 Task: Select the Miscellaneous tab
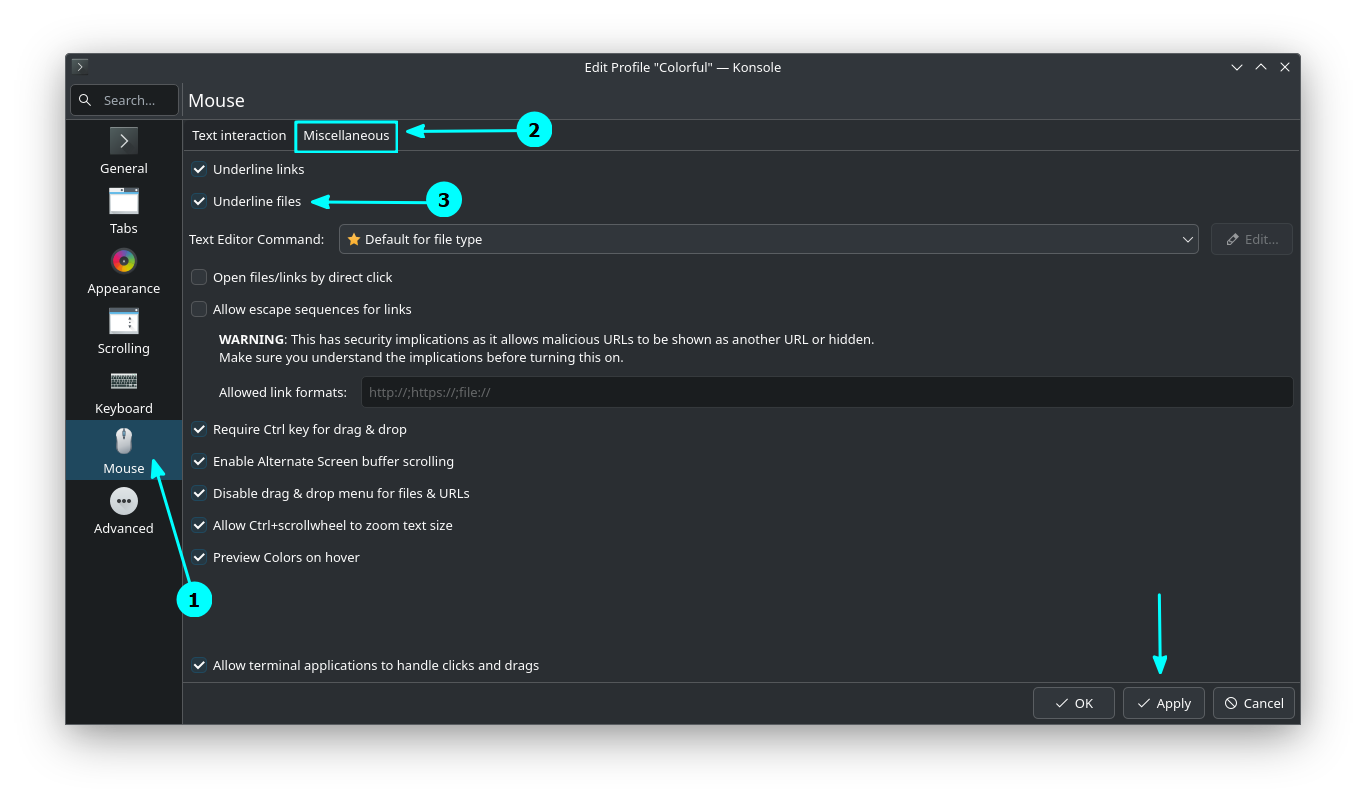(345, 135)
